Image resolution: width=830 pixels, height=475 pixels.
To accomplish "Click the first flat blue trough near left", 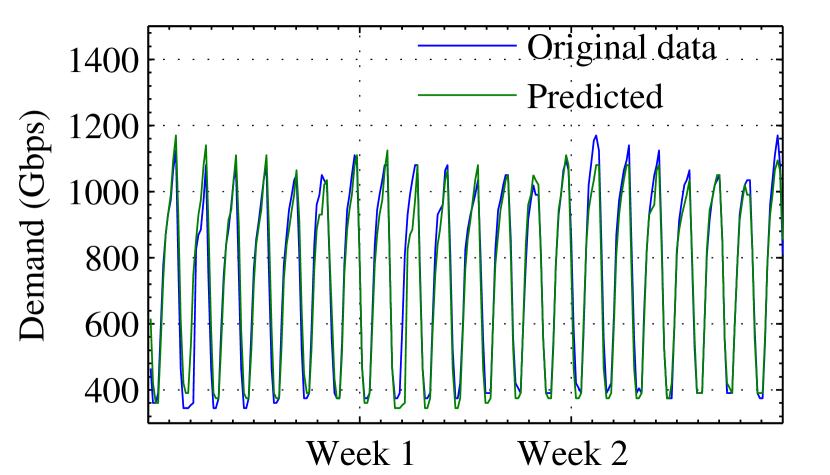I will (187, 407).
